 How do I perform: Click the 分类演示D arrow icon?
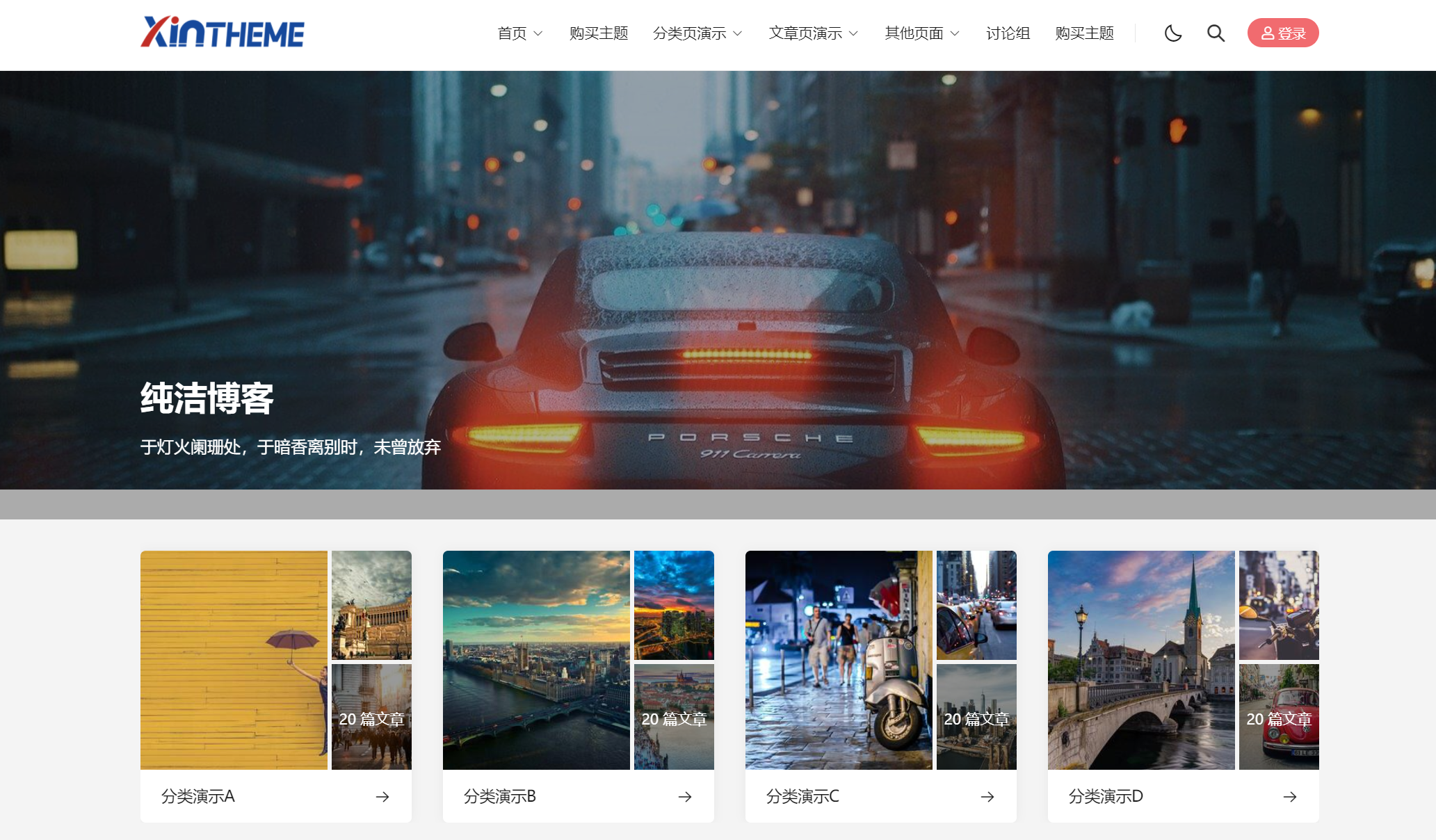pyautogui.click(x=1290, y=797)
